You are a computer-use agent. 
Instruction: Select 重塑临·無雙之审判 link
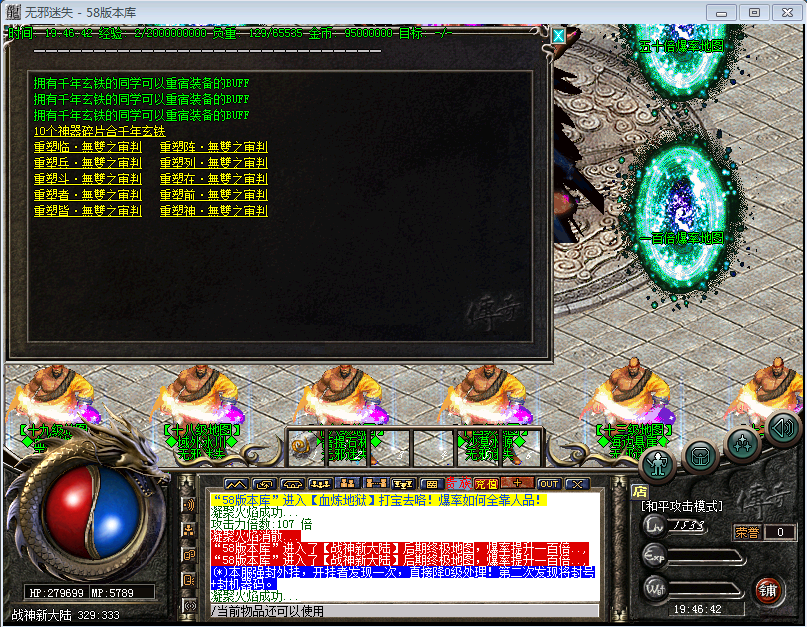87,147
